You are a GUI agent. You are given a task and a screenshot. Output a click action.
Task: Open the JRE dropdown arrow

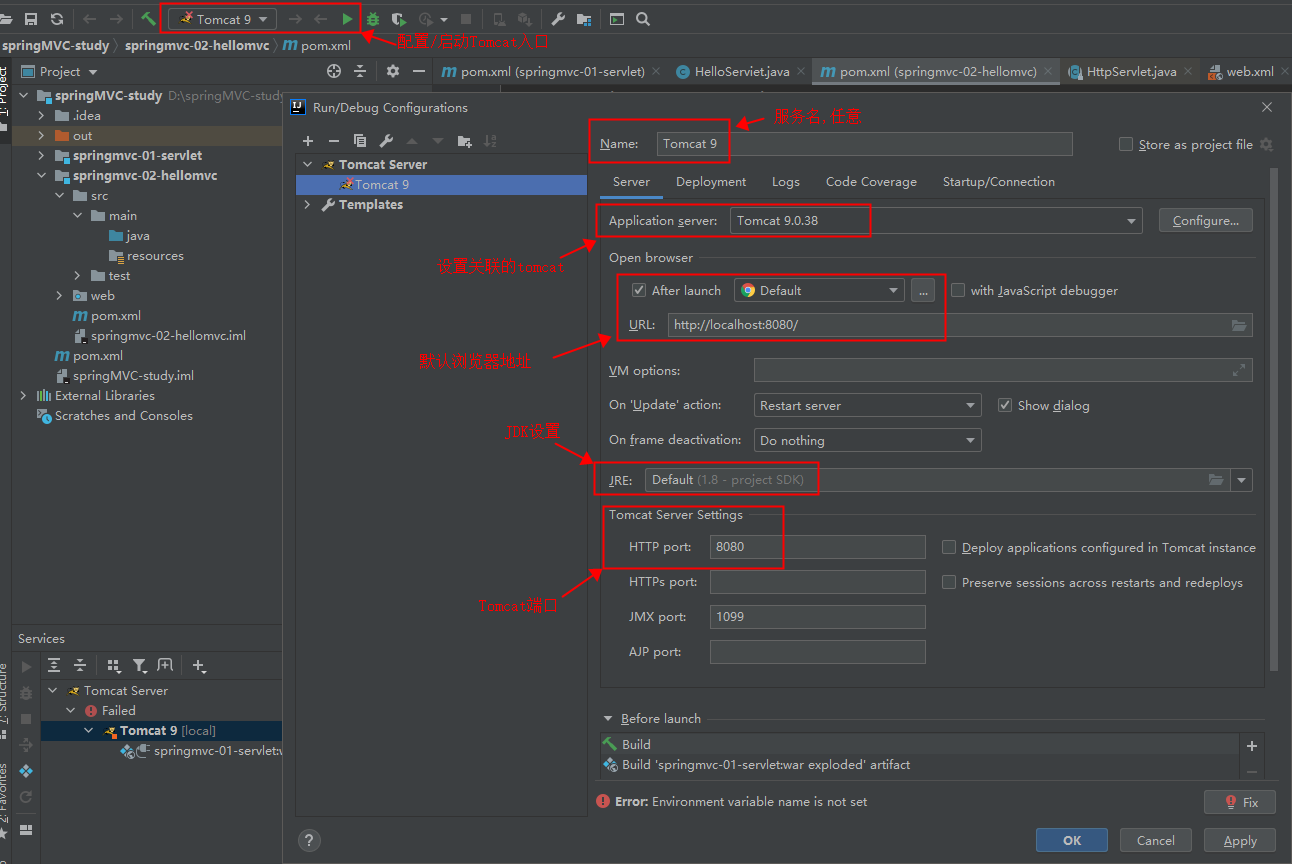tap(1242, 480)
